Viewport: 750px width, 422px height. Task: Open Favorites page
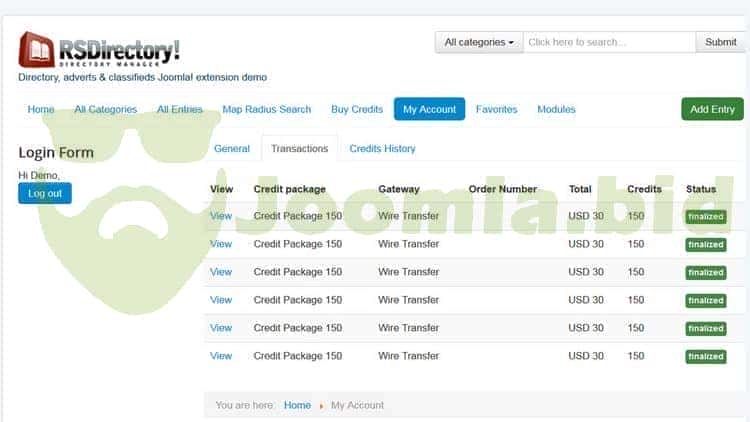tap(496, 109)
